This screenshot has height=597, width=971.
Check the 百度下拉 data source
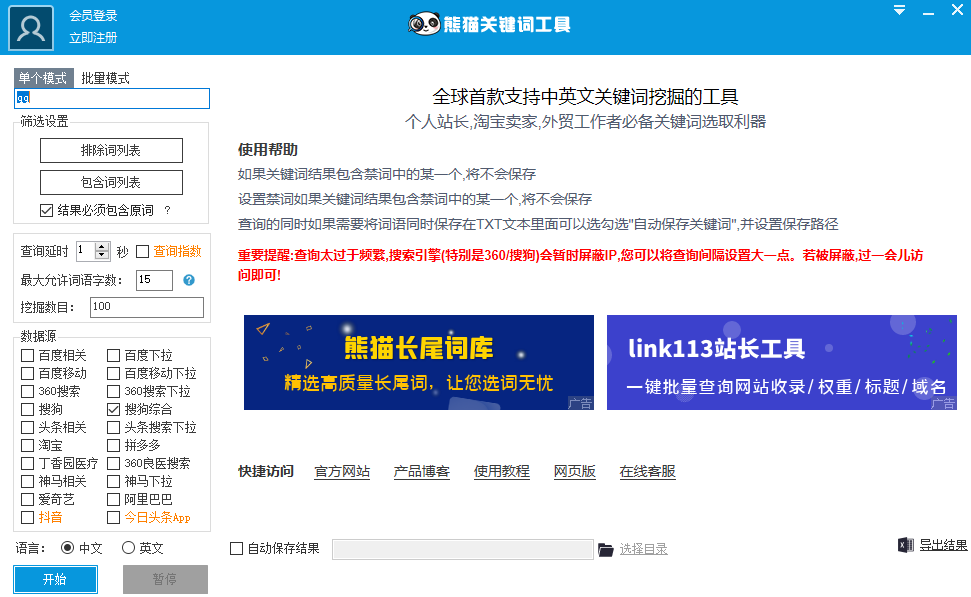pyautogui.click(x=113, y=355)
